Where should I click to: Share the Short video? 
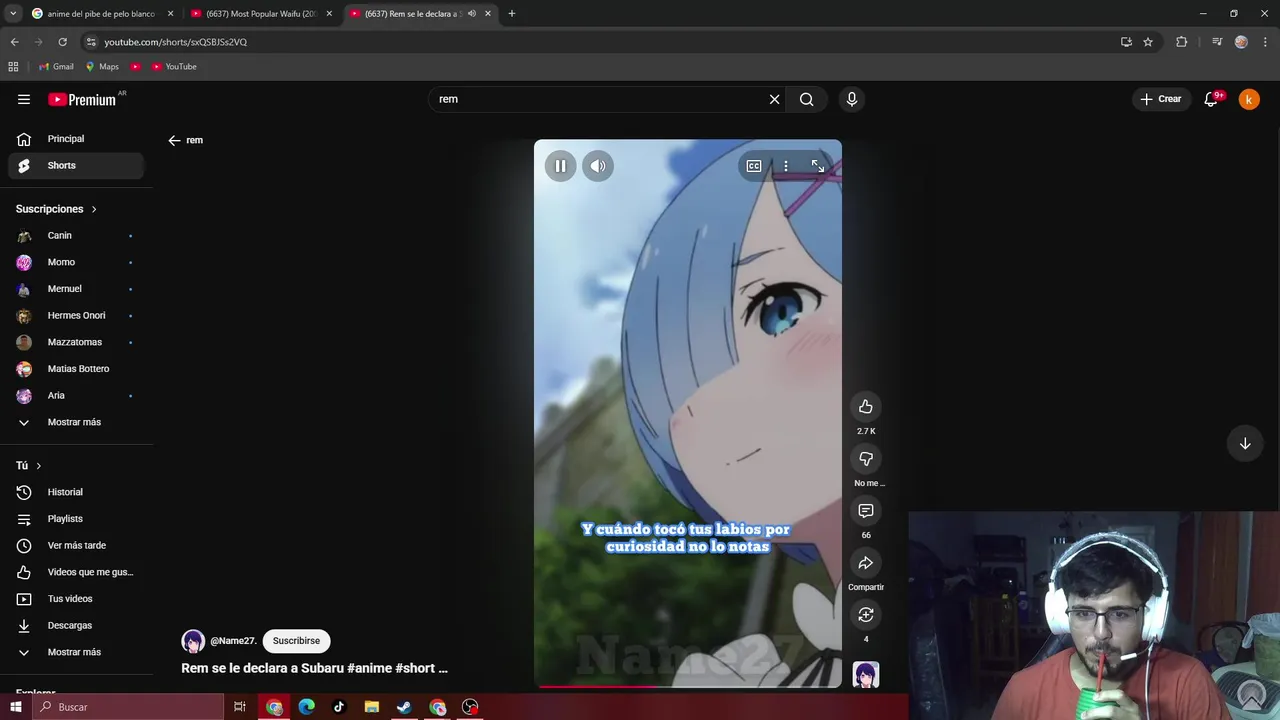[866, 563]
